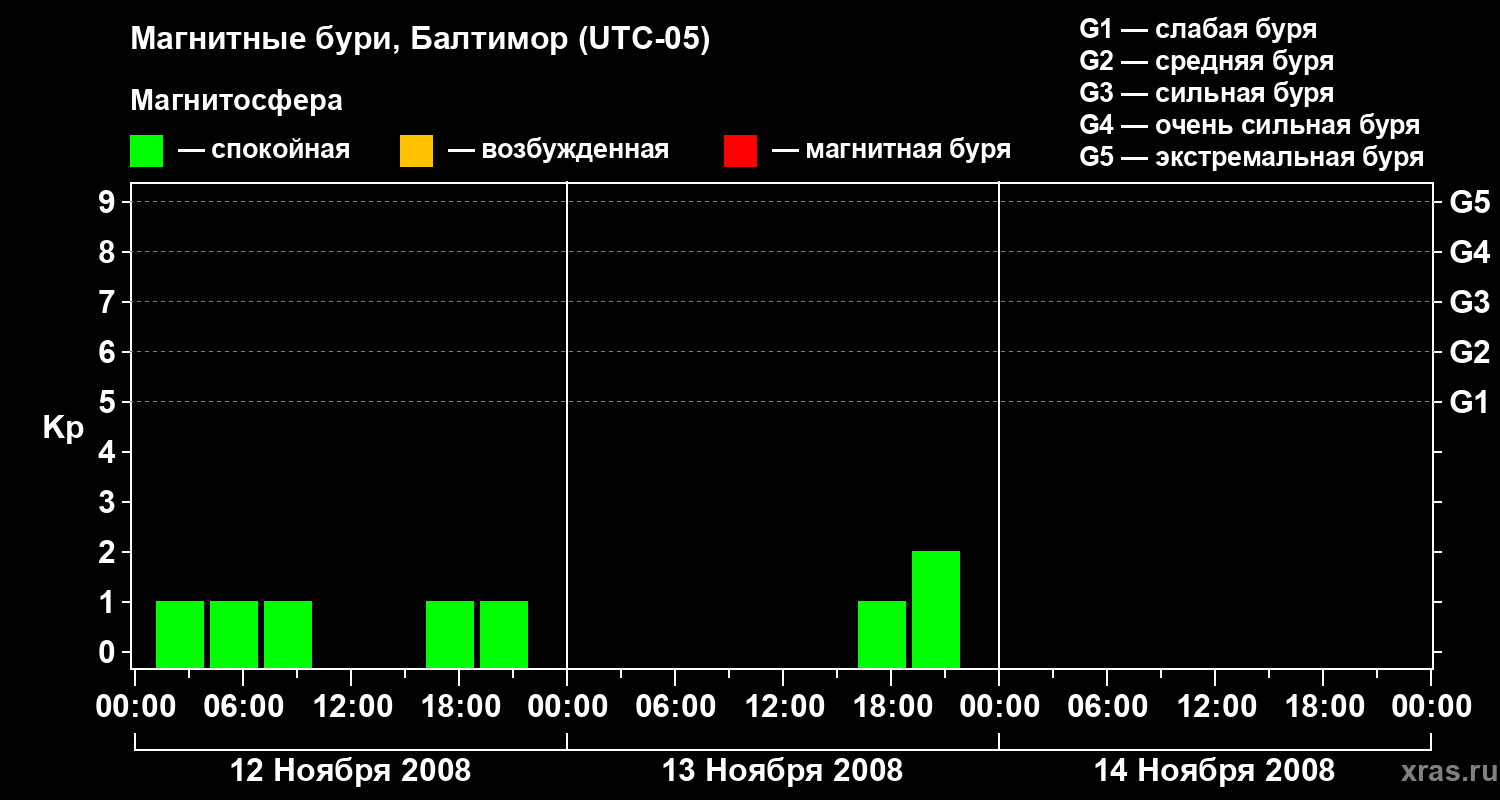Screen dimensions: 1500x800
Task: Click the '— магнитная буря' legend label
Action: (891, 150)
